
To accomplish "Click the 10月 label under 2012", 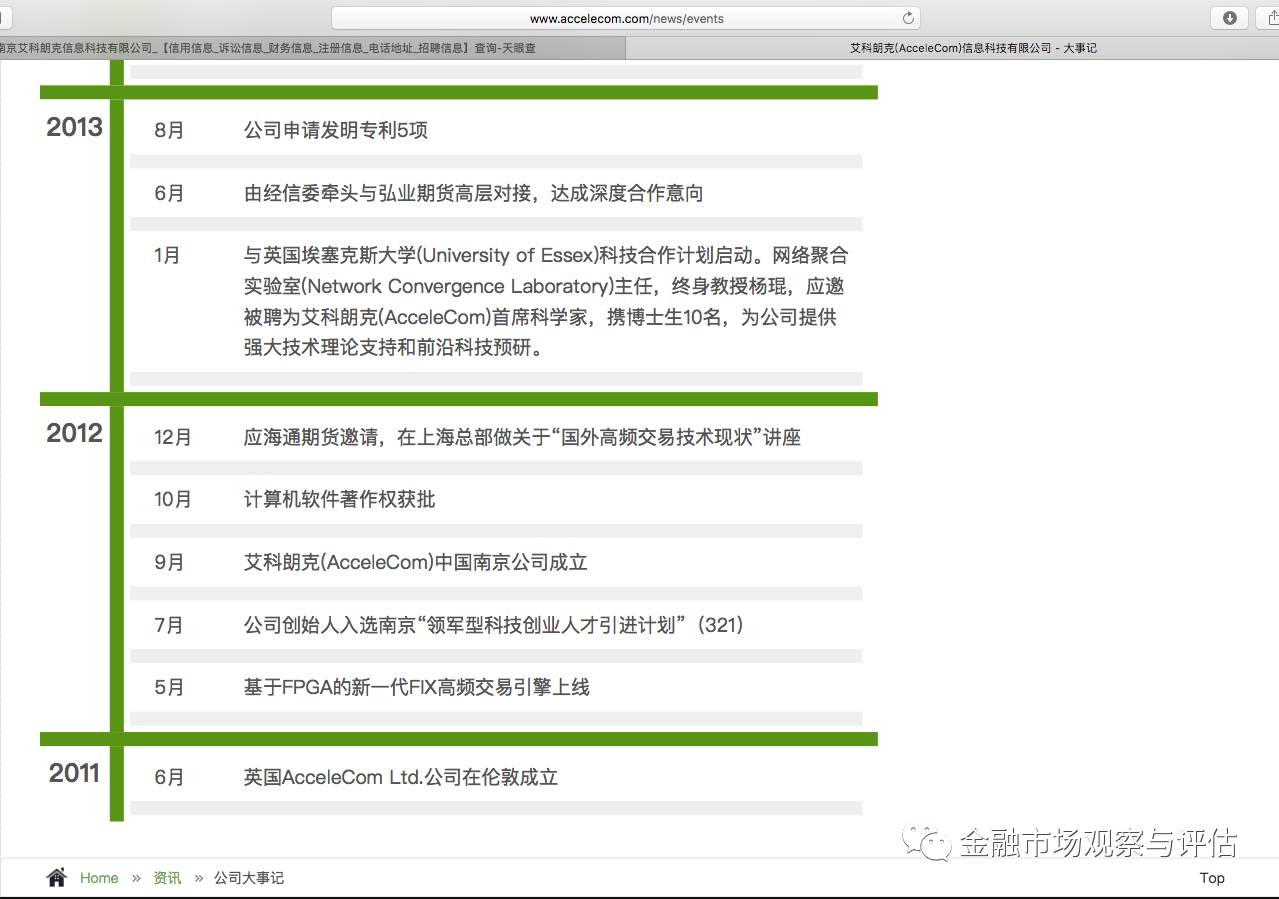I will pos(173,499).
